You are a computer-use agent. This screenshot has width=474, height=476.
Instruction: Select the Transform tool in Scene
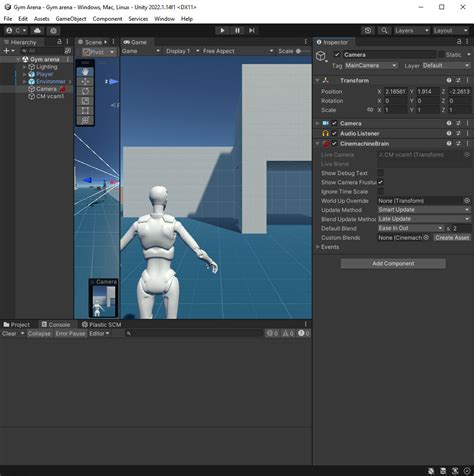pyautogui.click(x=85, y=120)
